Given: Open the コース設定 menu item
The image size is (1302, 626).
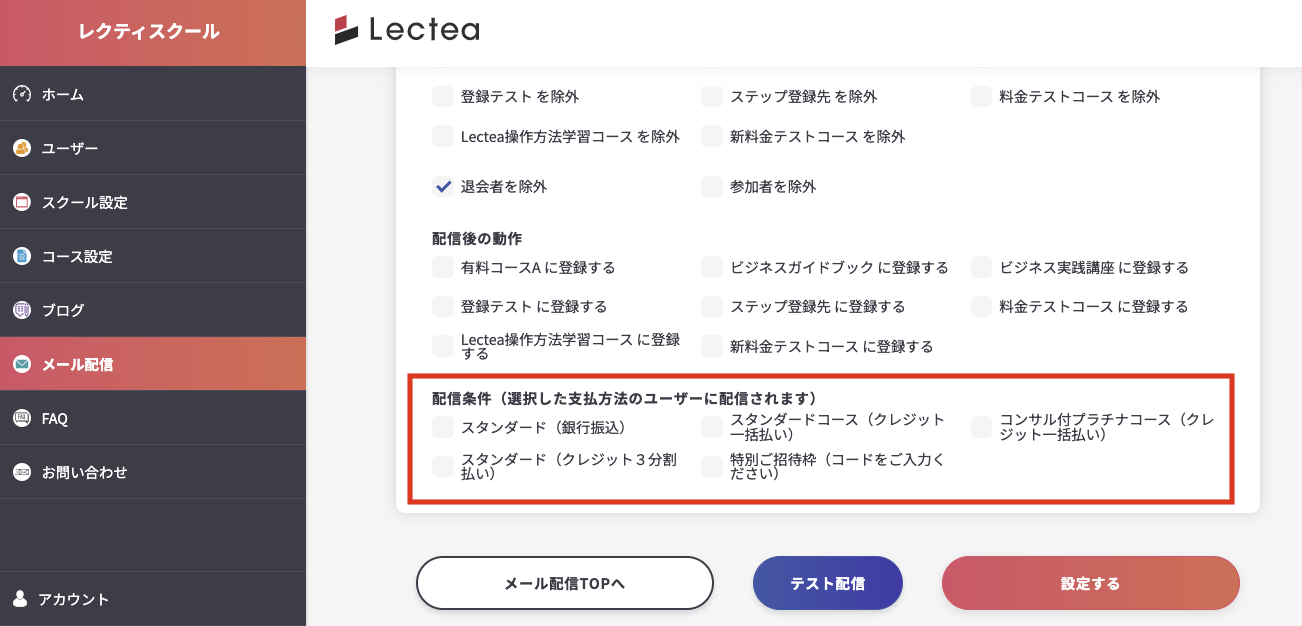Looking at the screenshot, I should click(x=77, y=256).
